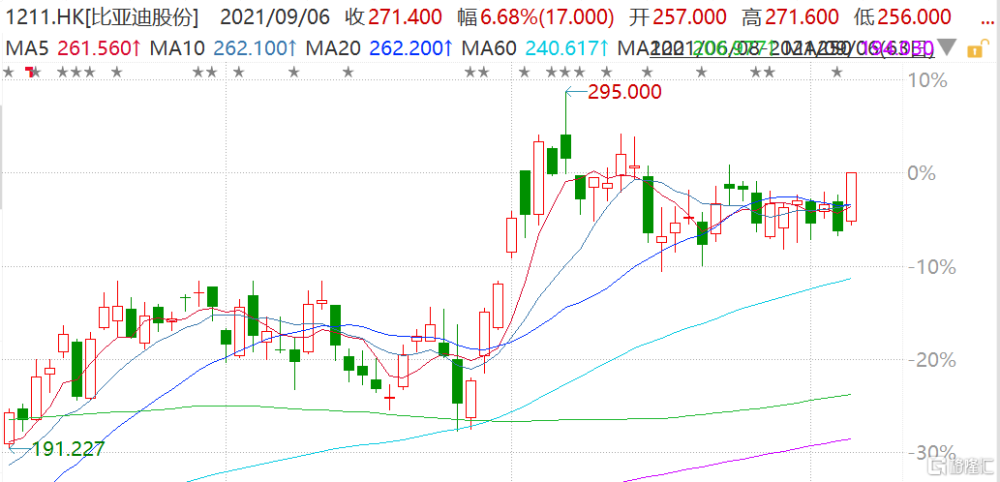Select the MA60 indicator label
The image size is (1000, 482).
pyautogui.click(x=489, y=48)
